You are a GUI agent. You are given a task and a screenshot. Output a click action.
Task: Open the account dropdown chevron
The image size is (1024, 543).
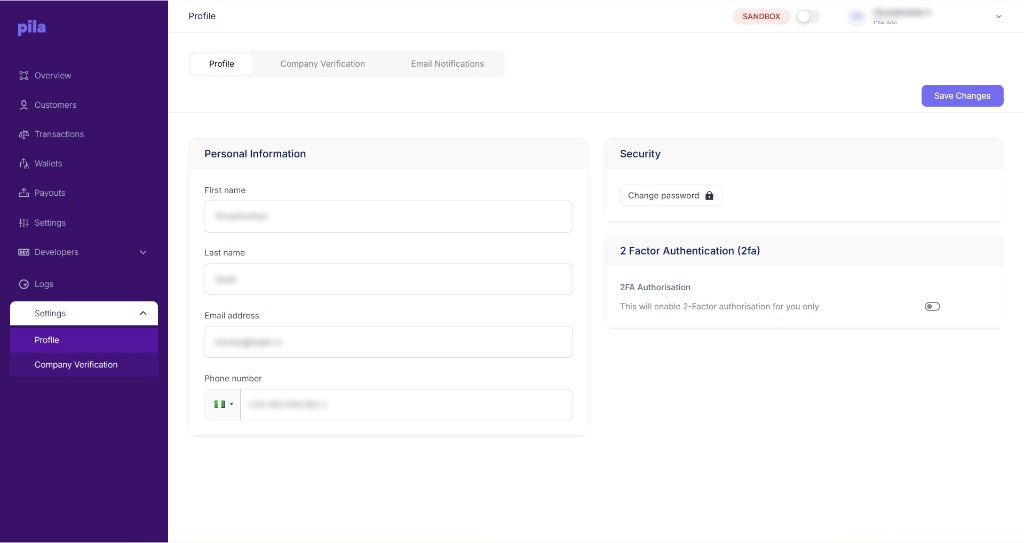pos(999,16)
